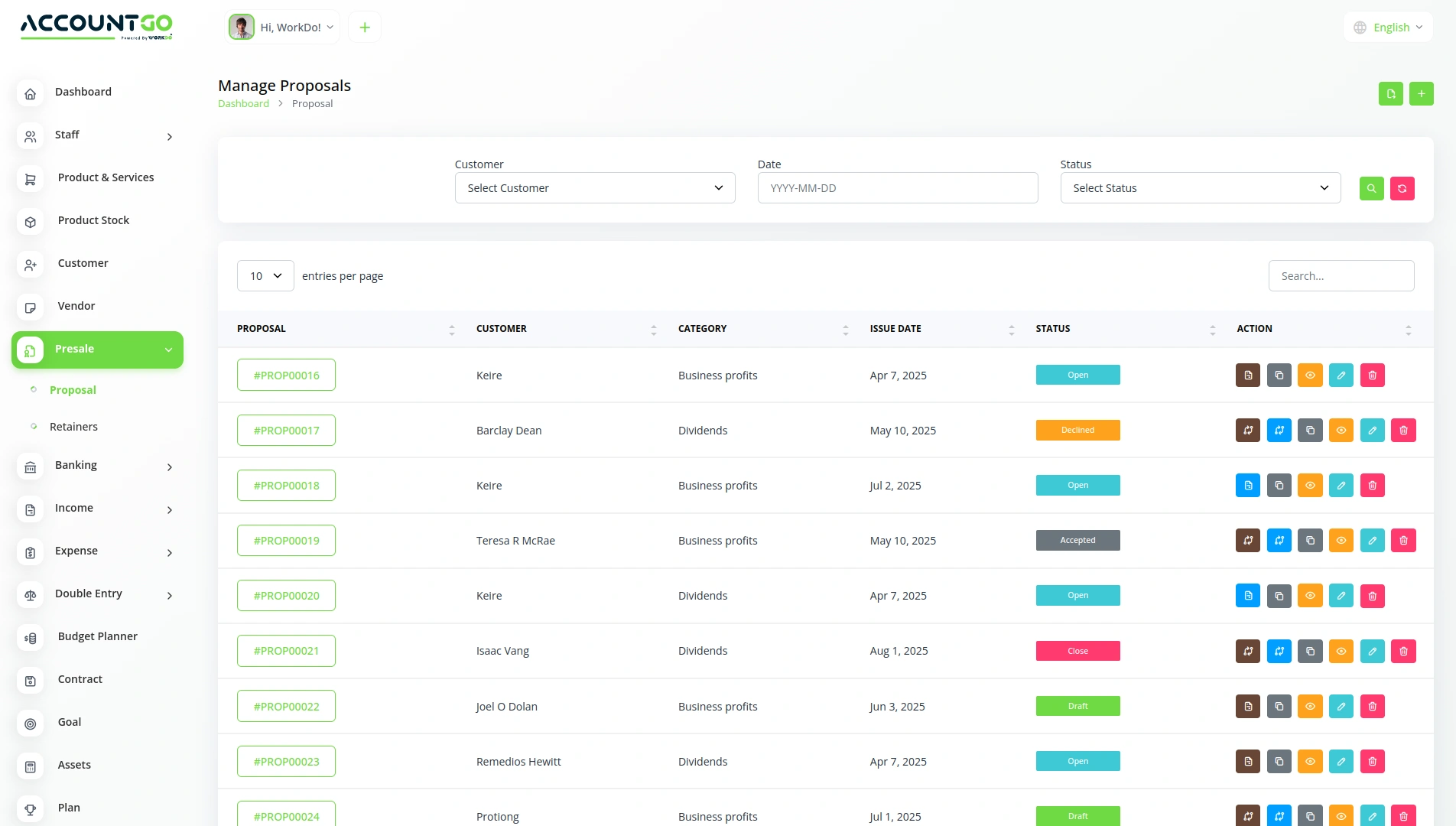View proposal #PROP00019 using eye icon
1456x826 pixels.
click(x=1341, y=541)
